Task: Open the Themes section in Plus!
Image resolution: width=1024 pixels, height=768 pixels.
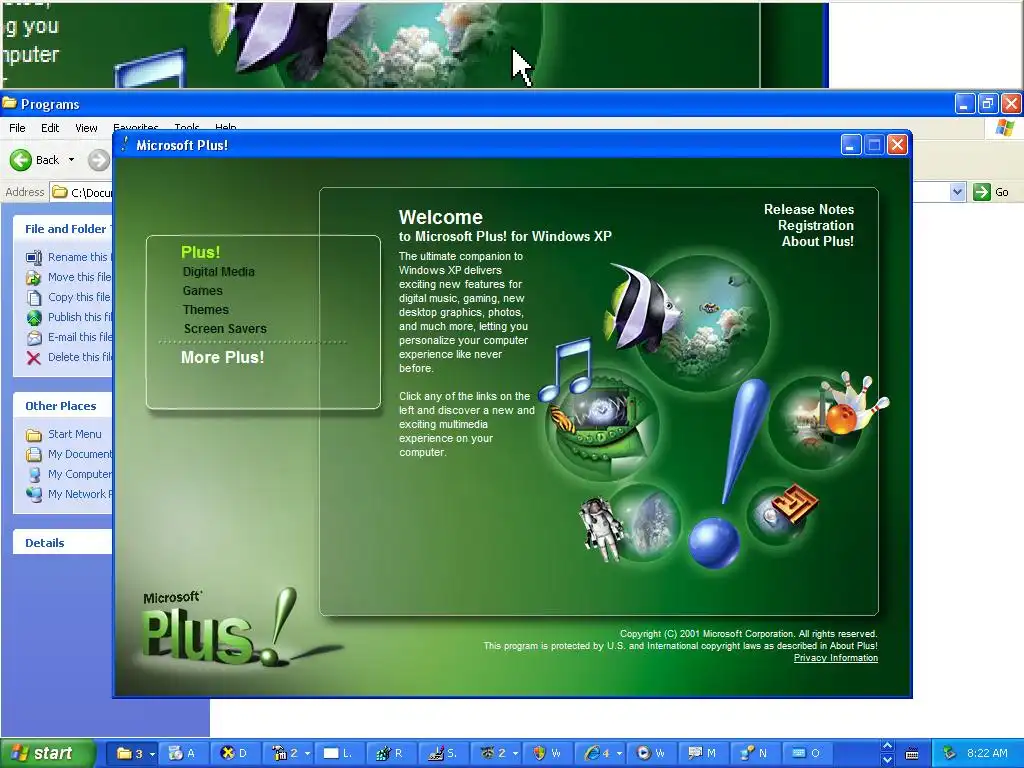Action: 206,310
